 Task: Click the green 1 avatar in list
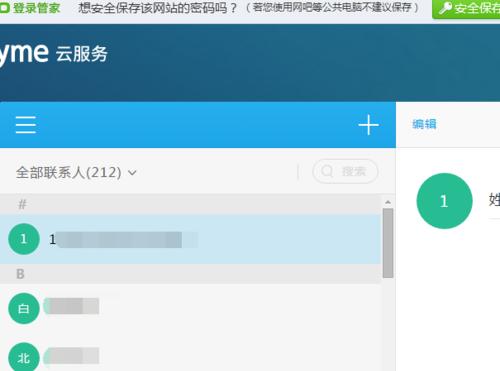click(x=24, y=239)
